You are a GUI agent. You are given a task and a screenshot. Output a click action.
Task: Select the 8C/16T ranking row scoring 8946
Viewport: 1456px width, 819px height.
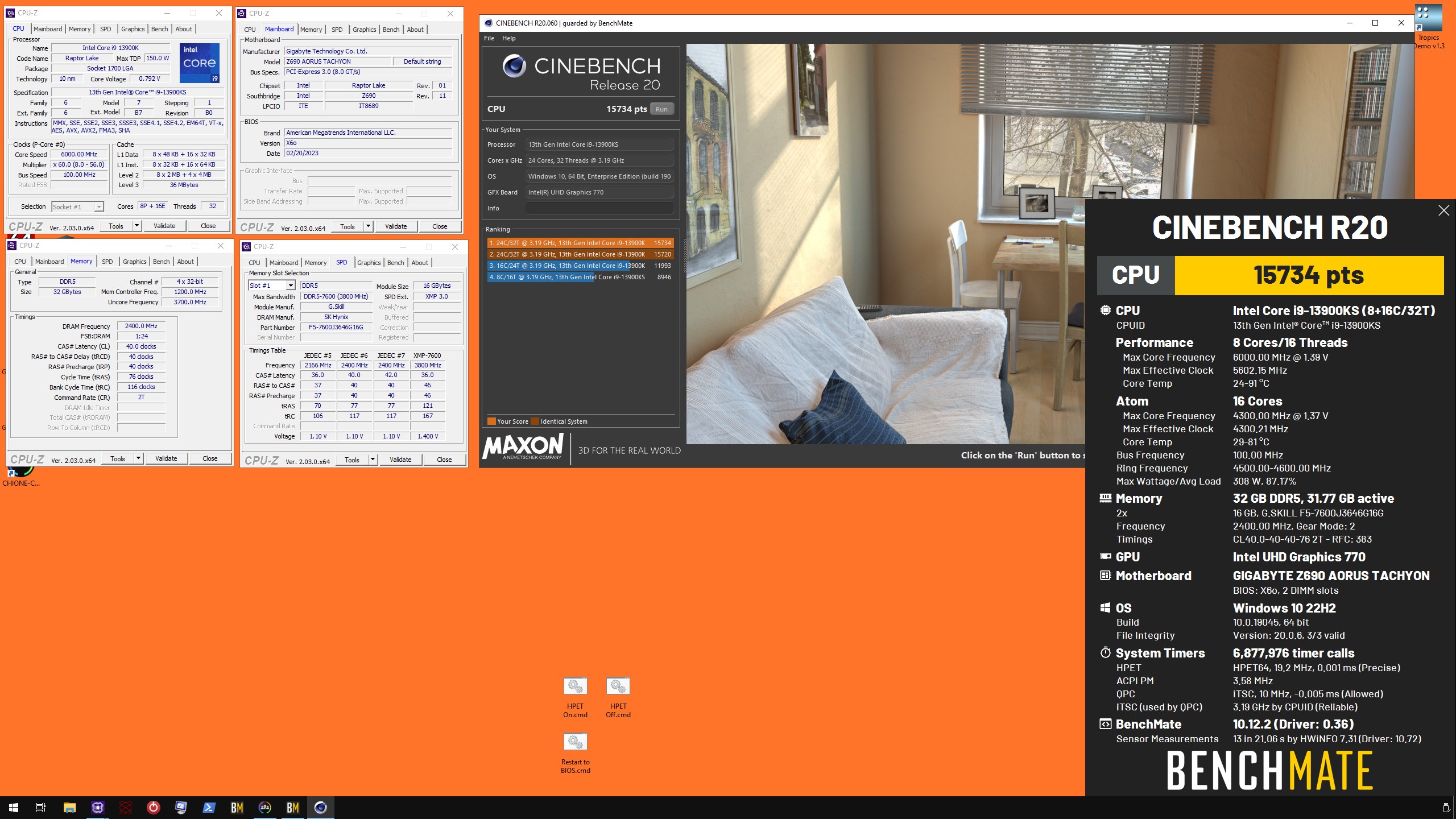click(581, 277)
